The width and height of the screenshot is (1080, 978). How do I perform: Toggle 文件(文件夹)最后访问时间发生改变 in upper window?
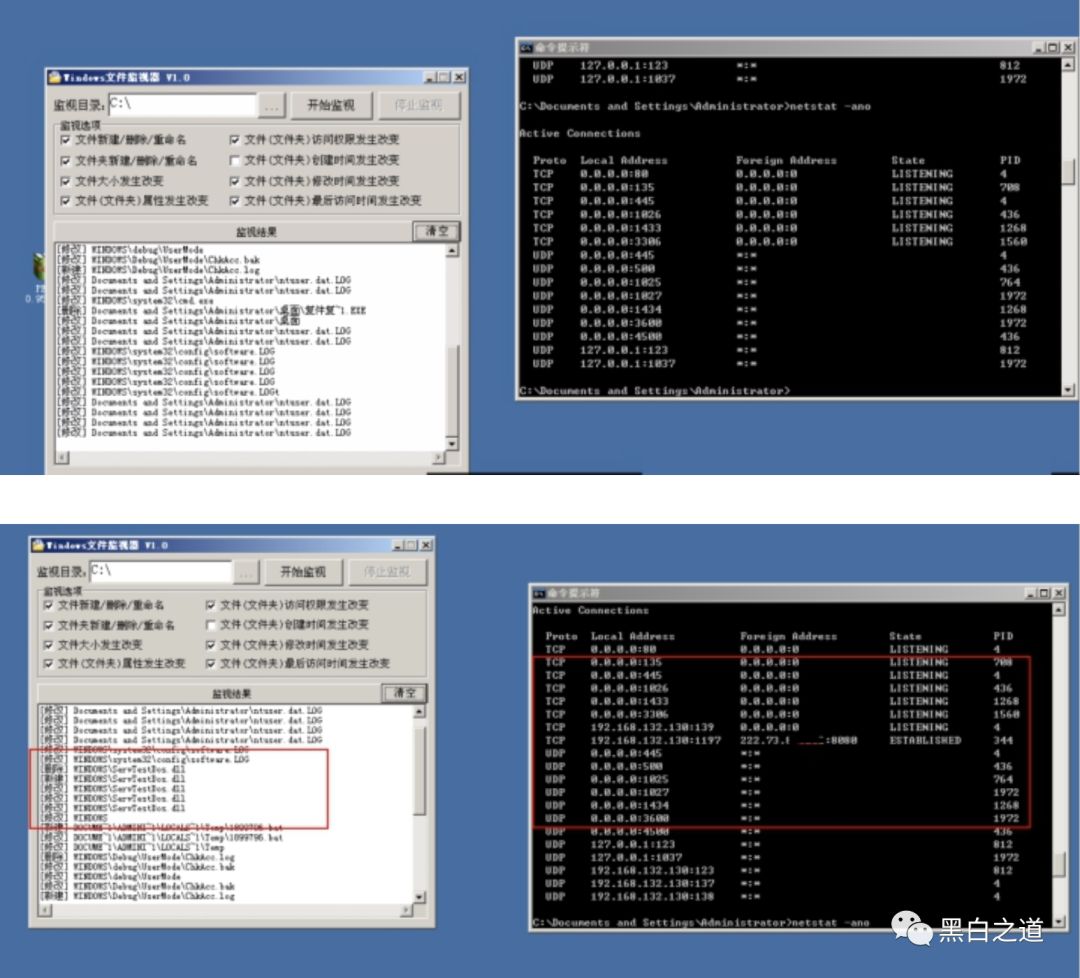(235, 200)
